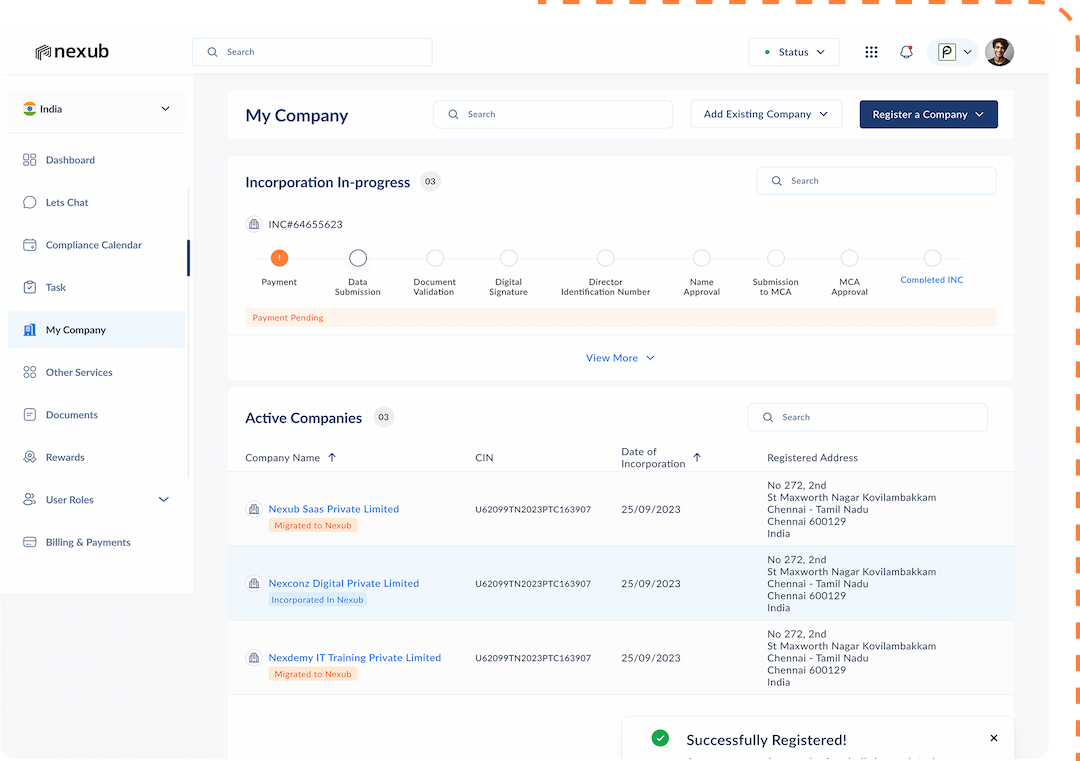The image size is (1080, 761).
Task: Expand the India country selector
Action: click(x=96, y=109)
